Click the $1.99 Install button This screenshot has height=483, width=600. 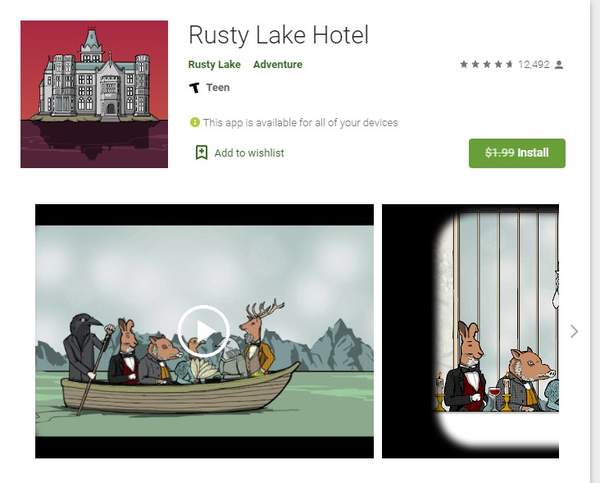517,153
